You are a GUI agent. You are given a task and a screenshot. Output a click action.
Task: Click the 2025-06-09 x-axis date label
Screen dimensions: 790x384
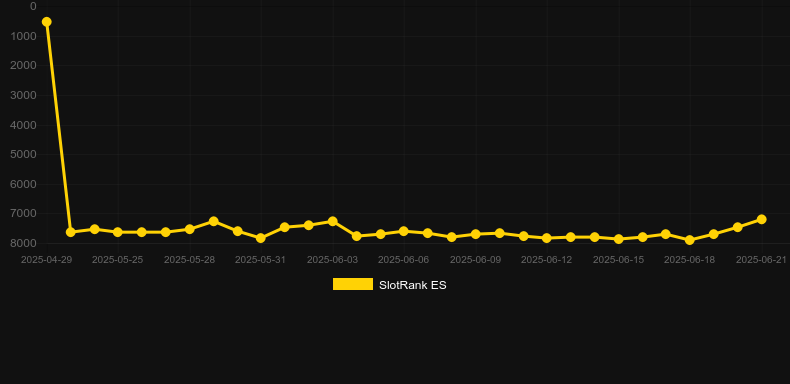click(x=475, y=260)
